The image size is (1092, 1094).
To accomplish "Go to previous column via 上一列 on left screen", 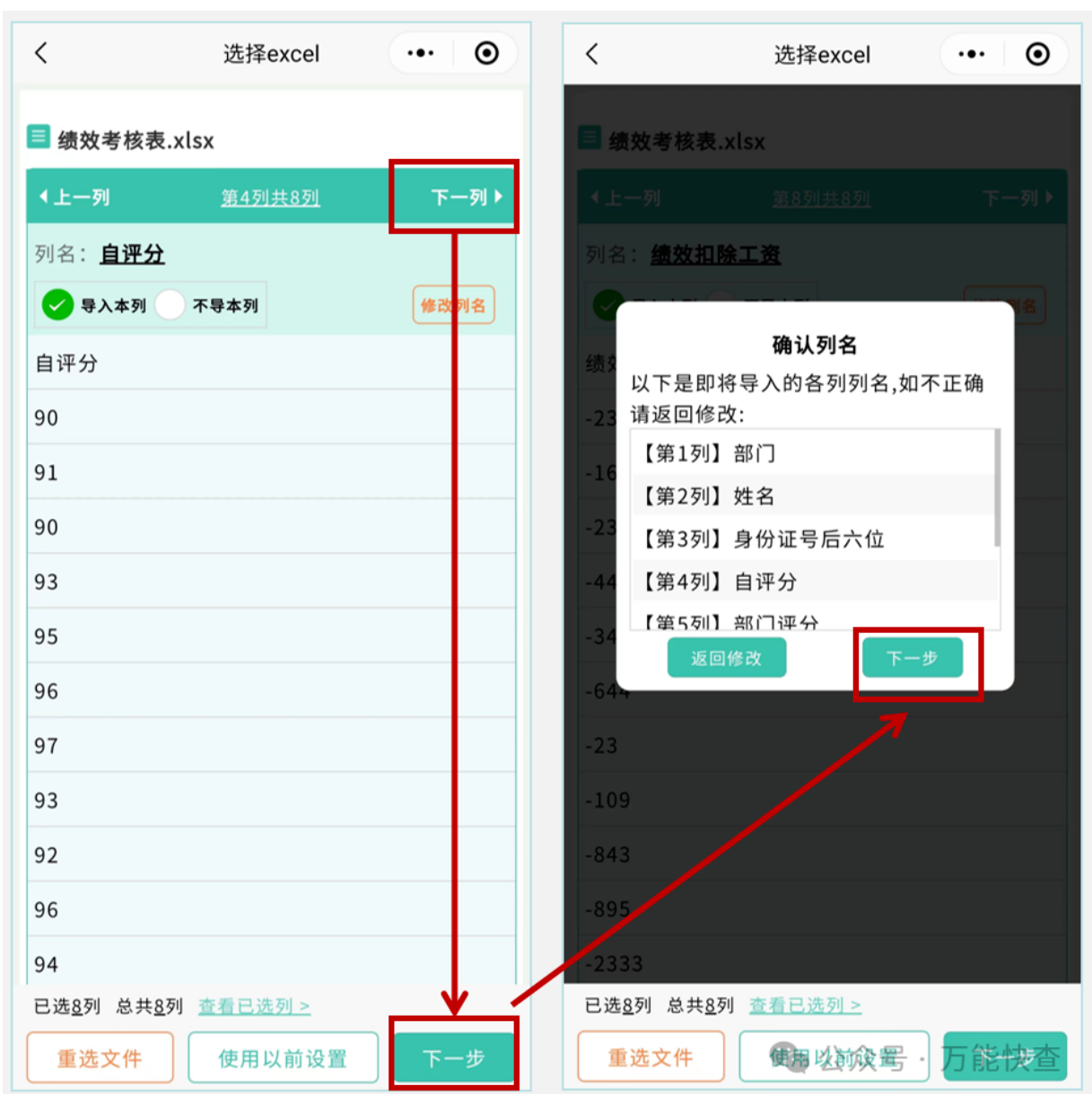I will click(x=74, y=197).
